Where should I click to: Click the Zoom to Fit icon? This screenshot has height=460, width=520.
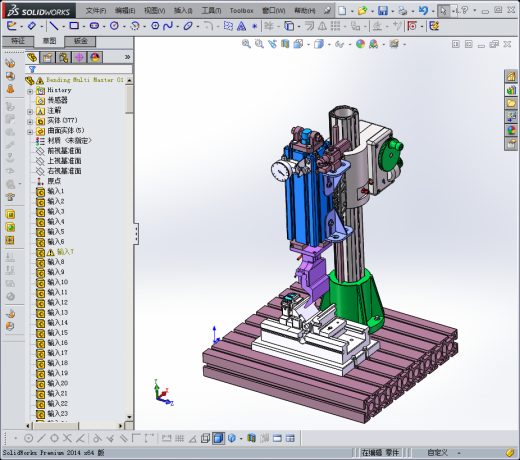pyautogui.click(x=246, y=44)
